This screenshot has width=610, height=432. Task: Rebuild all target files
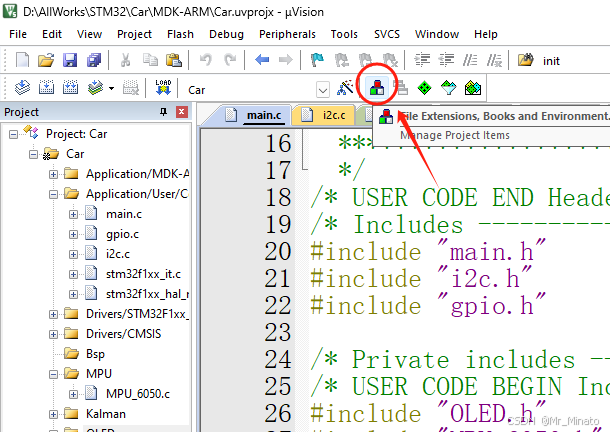pos(70,88)
